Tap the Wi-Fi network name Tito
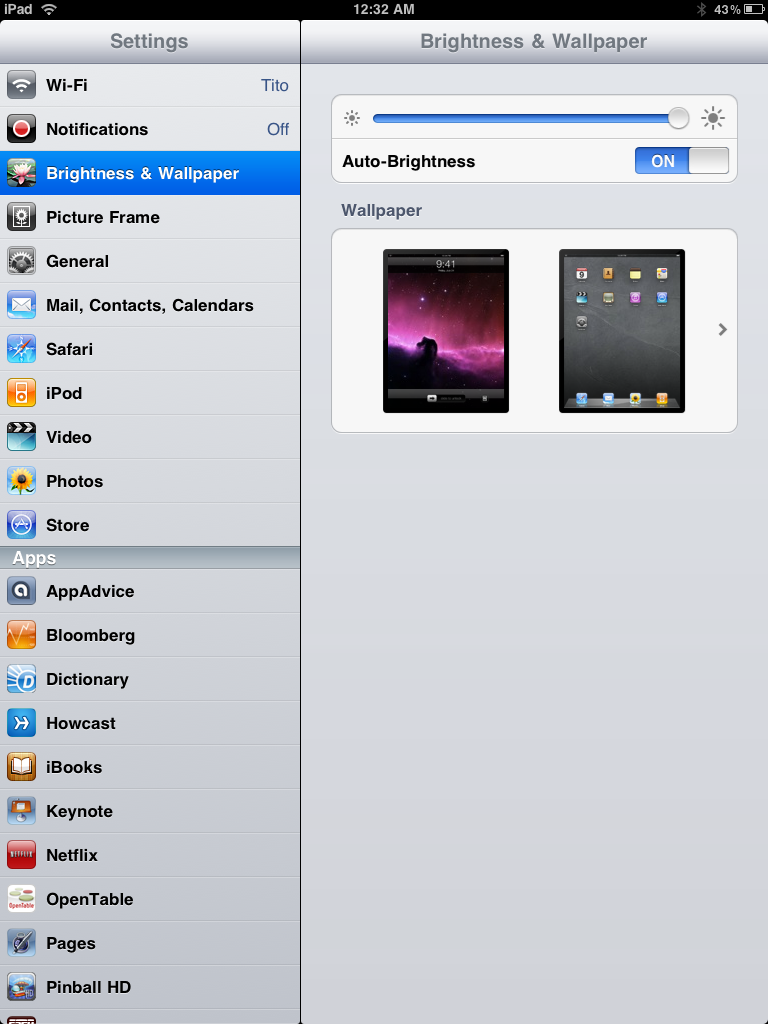 point(275,85)
